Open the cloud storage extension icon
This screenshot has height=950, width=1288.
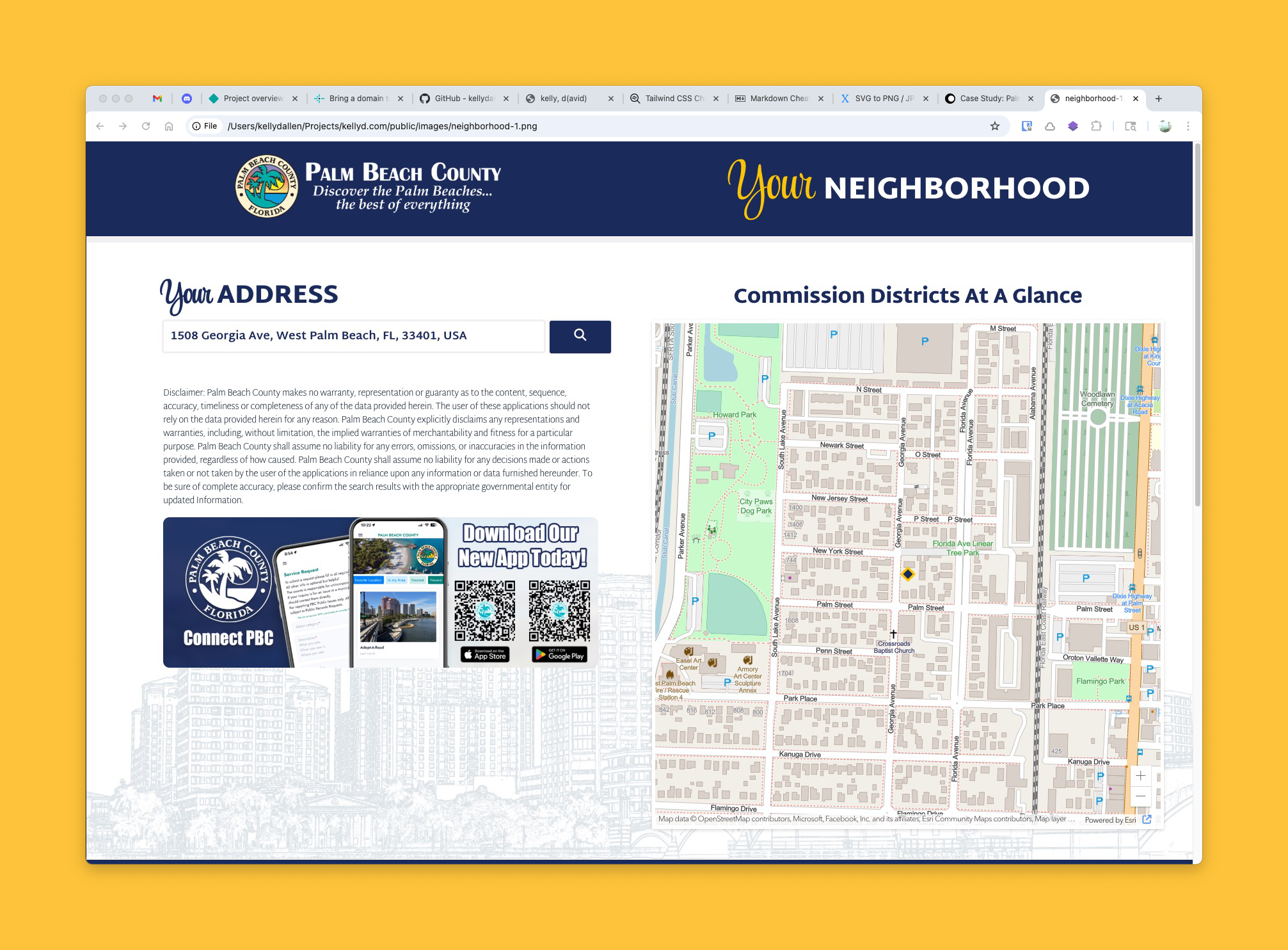(x=1049, y=126)
